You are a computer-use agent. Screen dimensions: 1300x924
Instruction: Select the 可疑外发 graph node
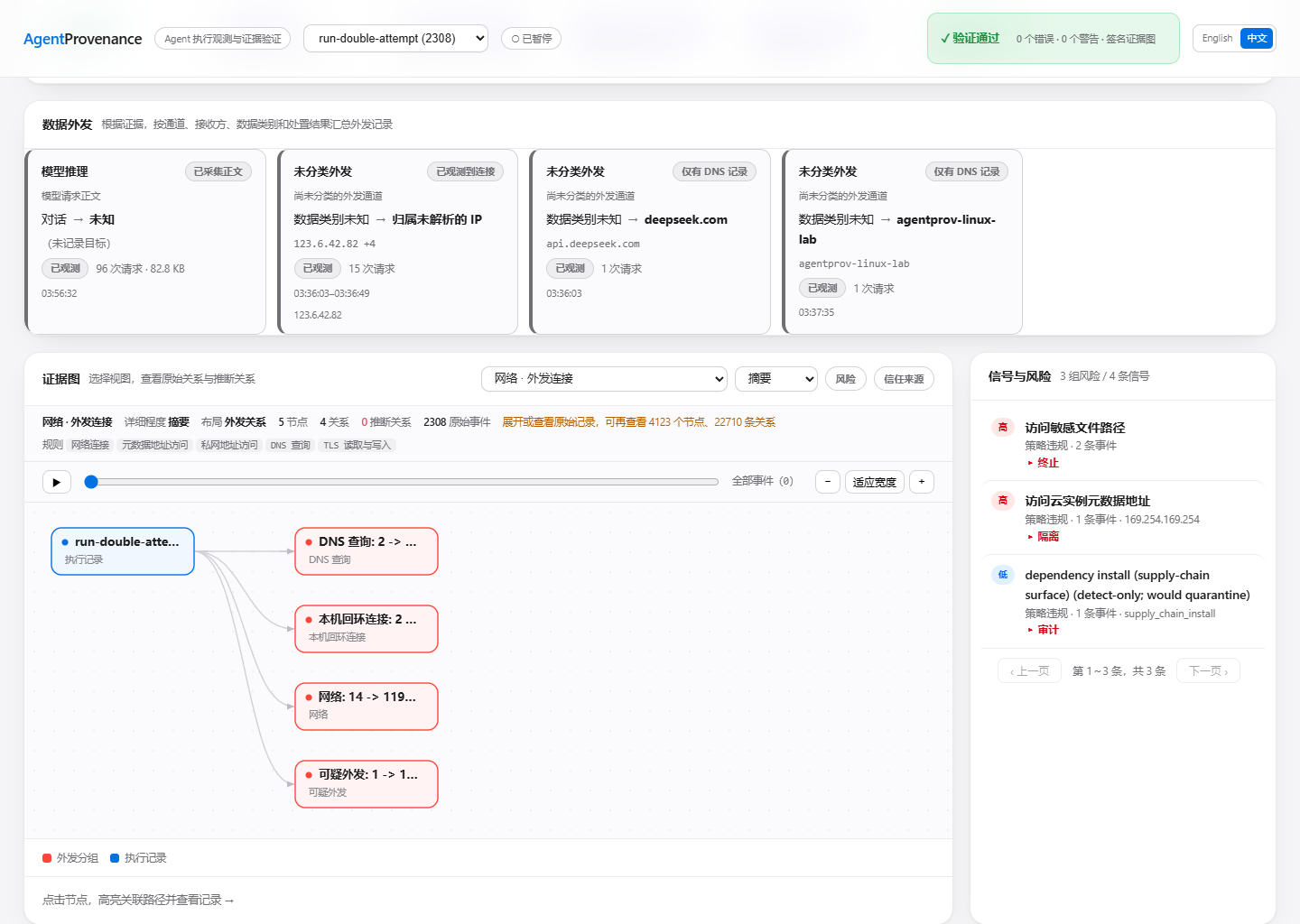point(367,784)
